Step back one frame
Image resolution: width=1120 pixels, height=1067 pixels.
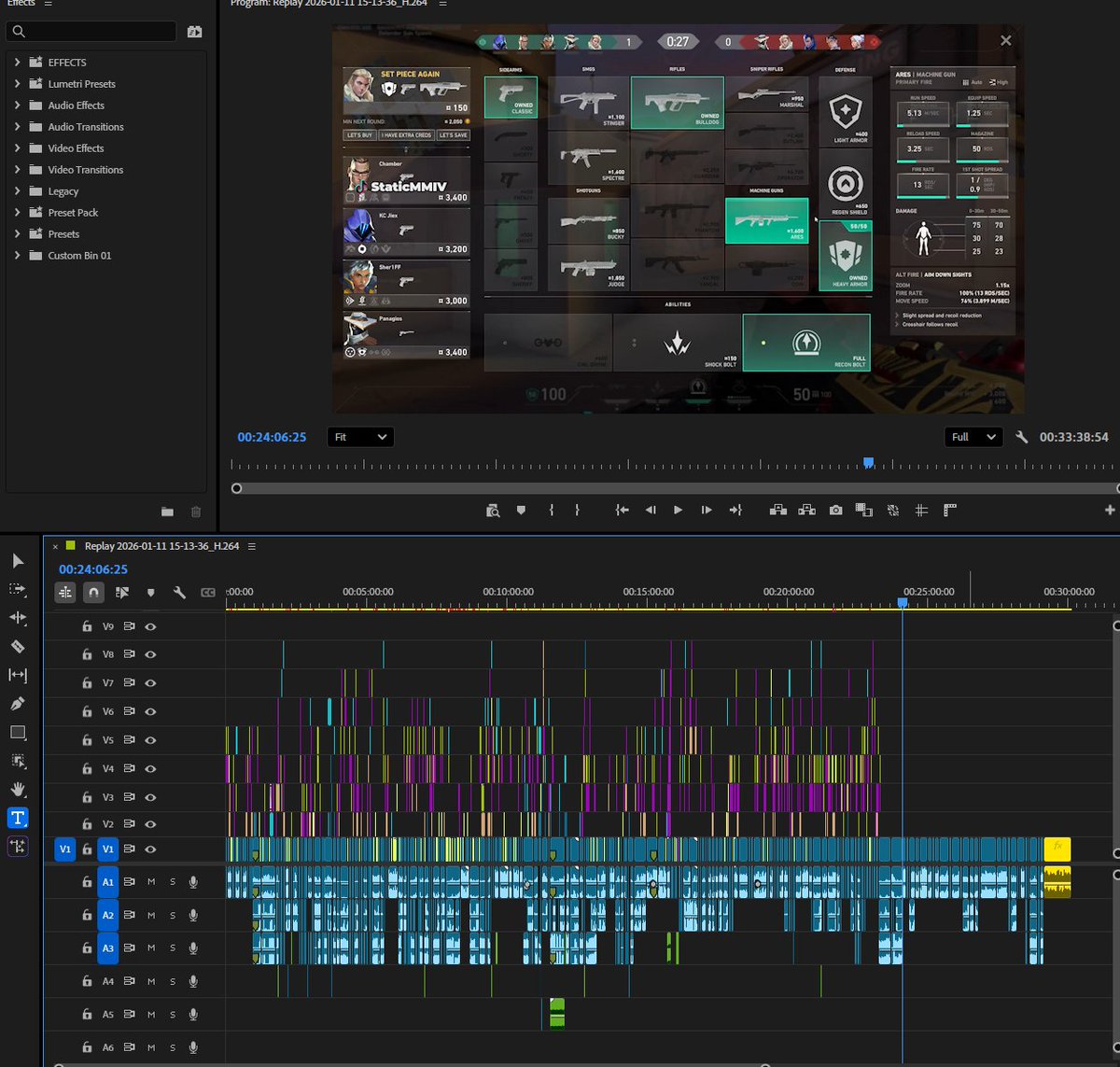click(651, 510)
